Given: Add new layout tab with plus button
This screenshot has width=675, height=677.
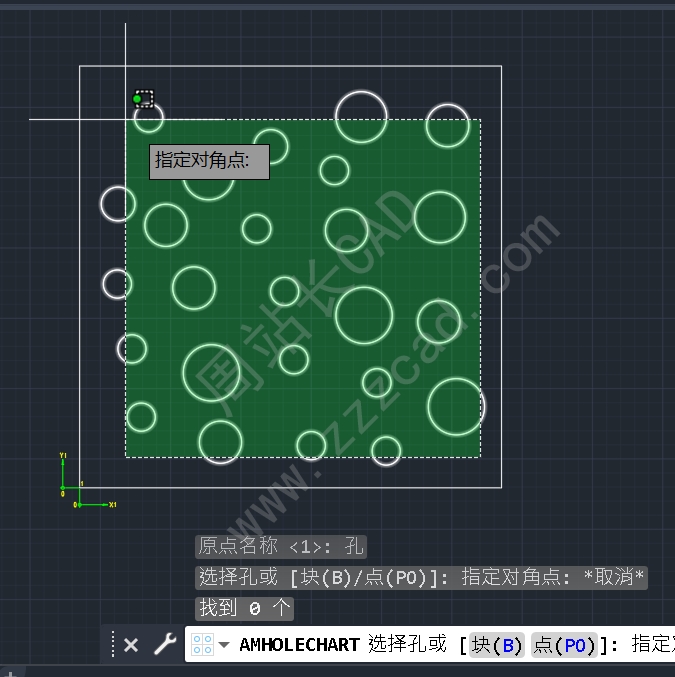Looking at the screenshot, I should (10, 673).
